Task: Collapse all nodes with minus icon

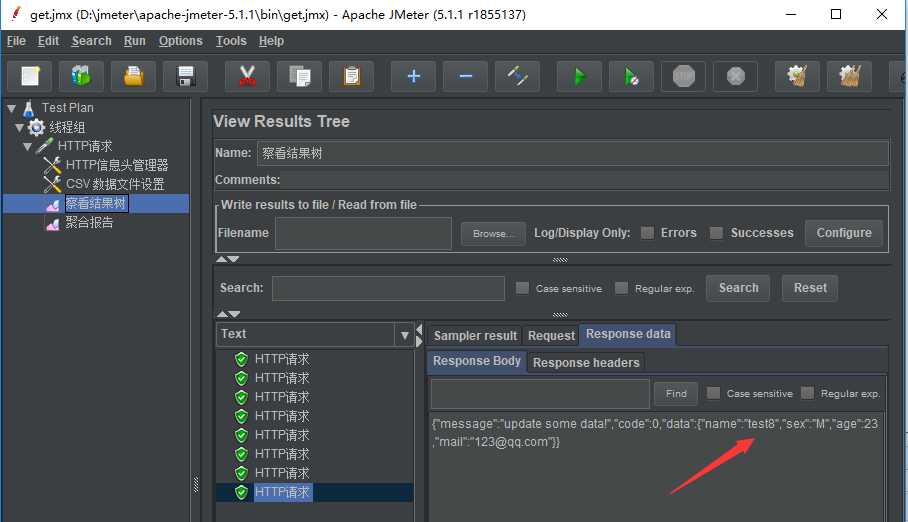Action: pos(466,76)
